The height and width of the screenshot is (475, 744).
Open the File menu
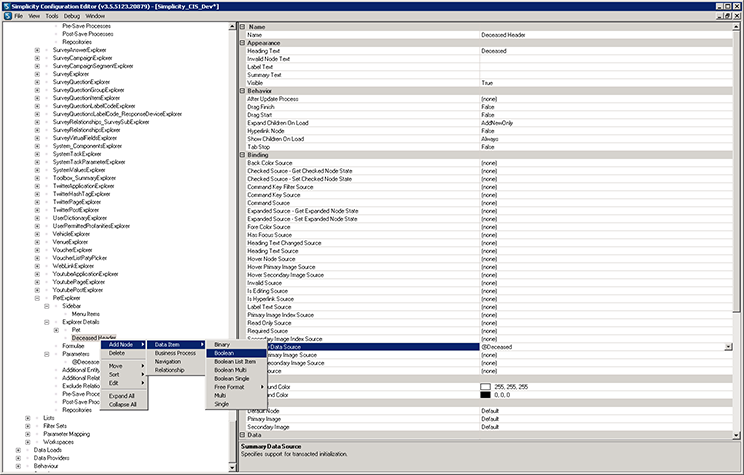tap(19, 16)
